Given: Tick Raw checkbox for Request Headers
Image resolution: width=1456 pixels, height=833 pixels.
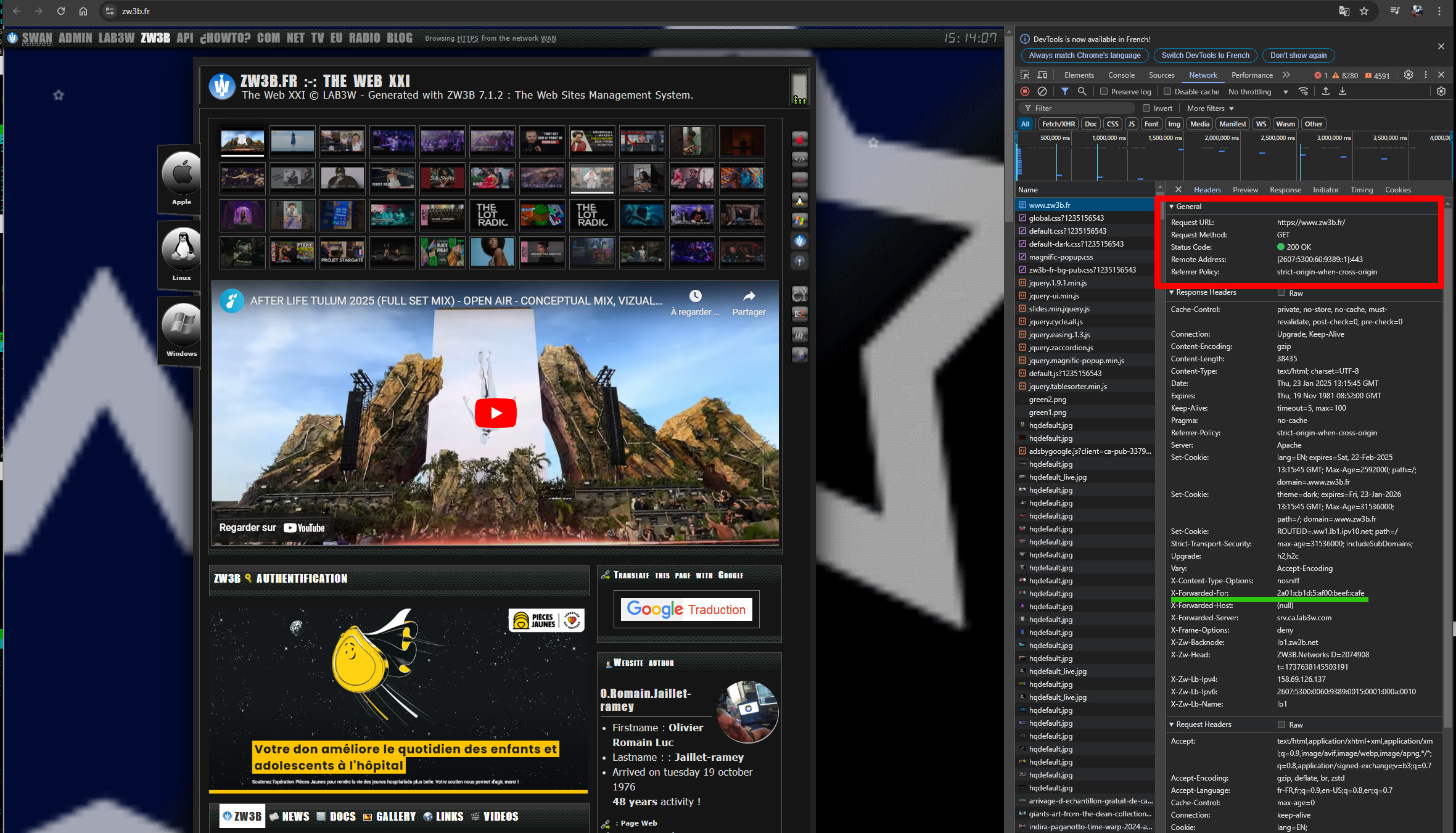Looking at the screenshot, I should [x=1281, y=724].
